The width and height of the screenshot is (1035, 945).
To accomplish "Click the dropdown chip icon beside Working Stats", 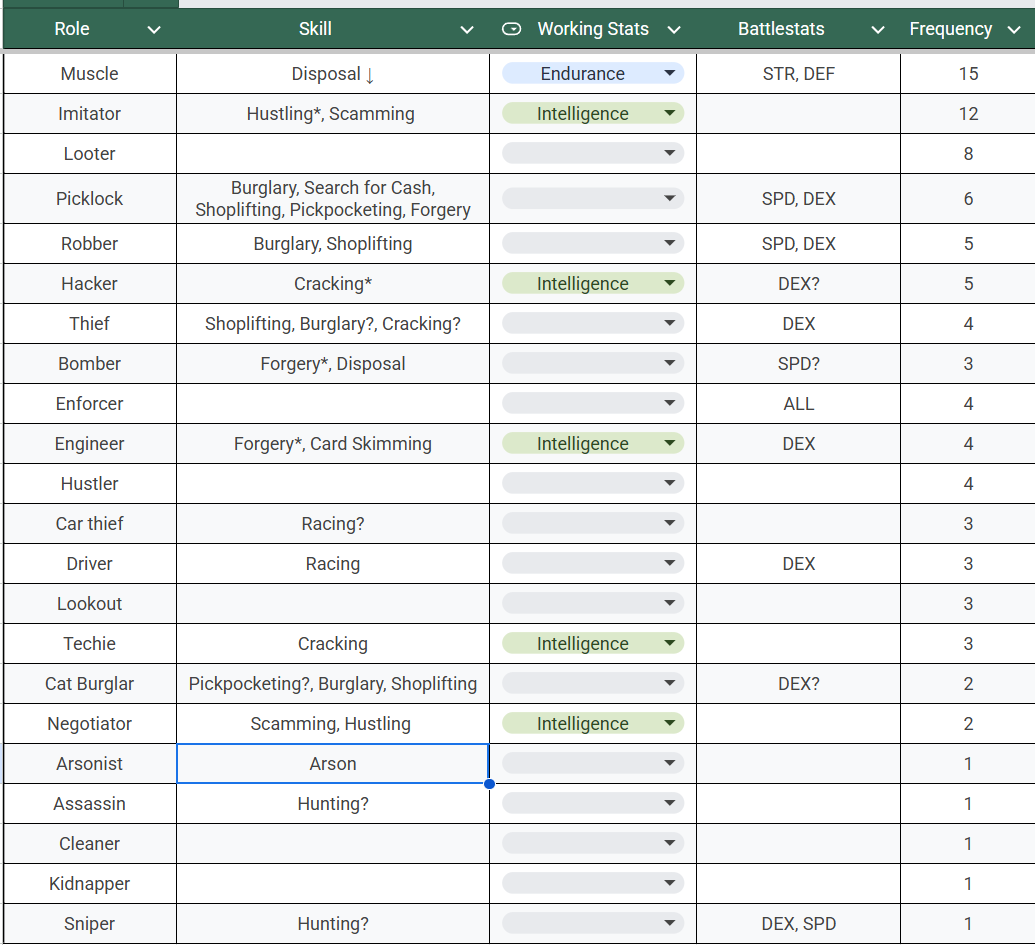I will click(x=511, y=30).
